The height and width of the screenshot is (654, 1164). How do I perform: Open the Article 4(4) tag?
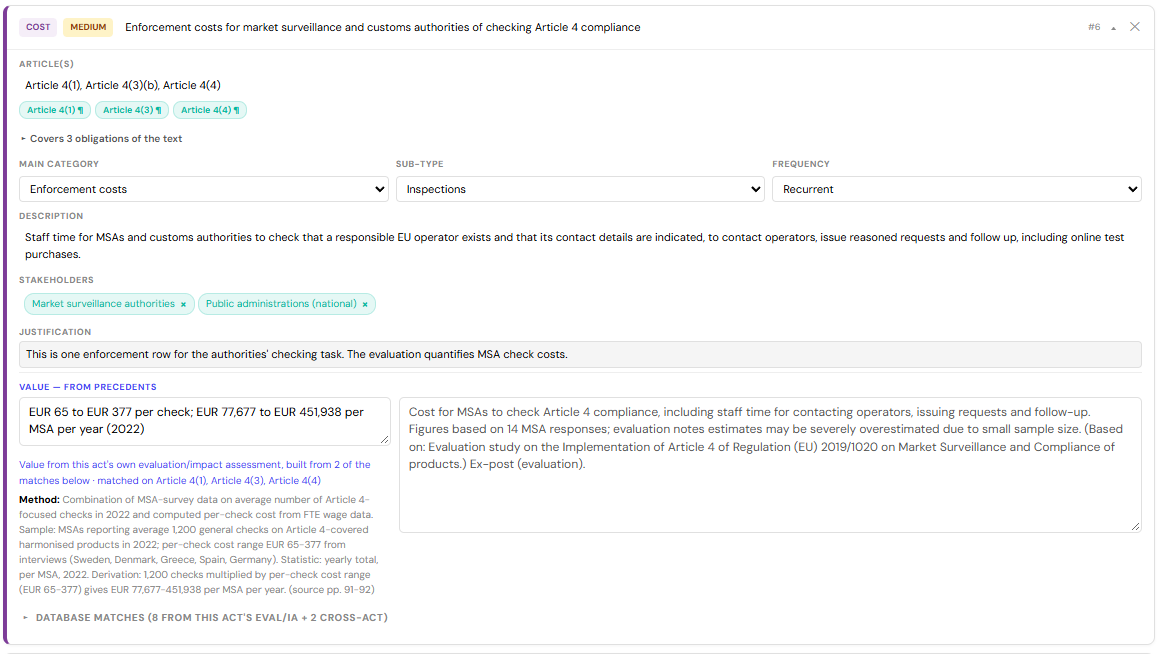210,110
